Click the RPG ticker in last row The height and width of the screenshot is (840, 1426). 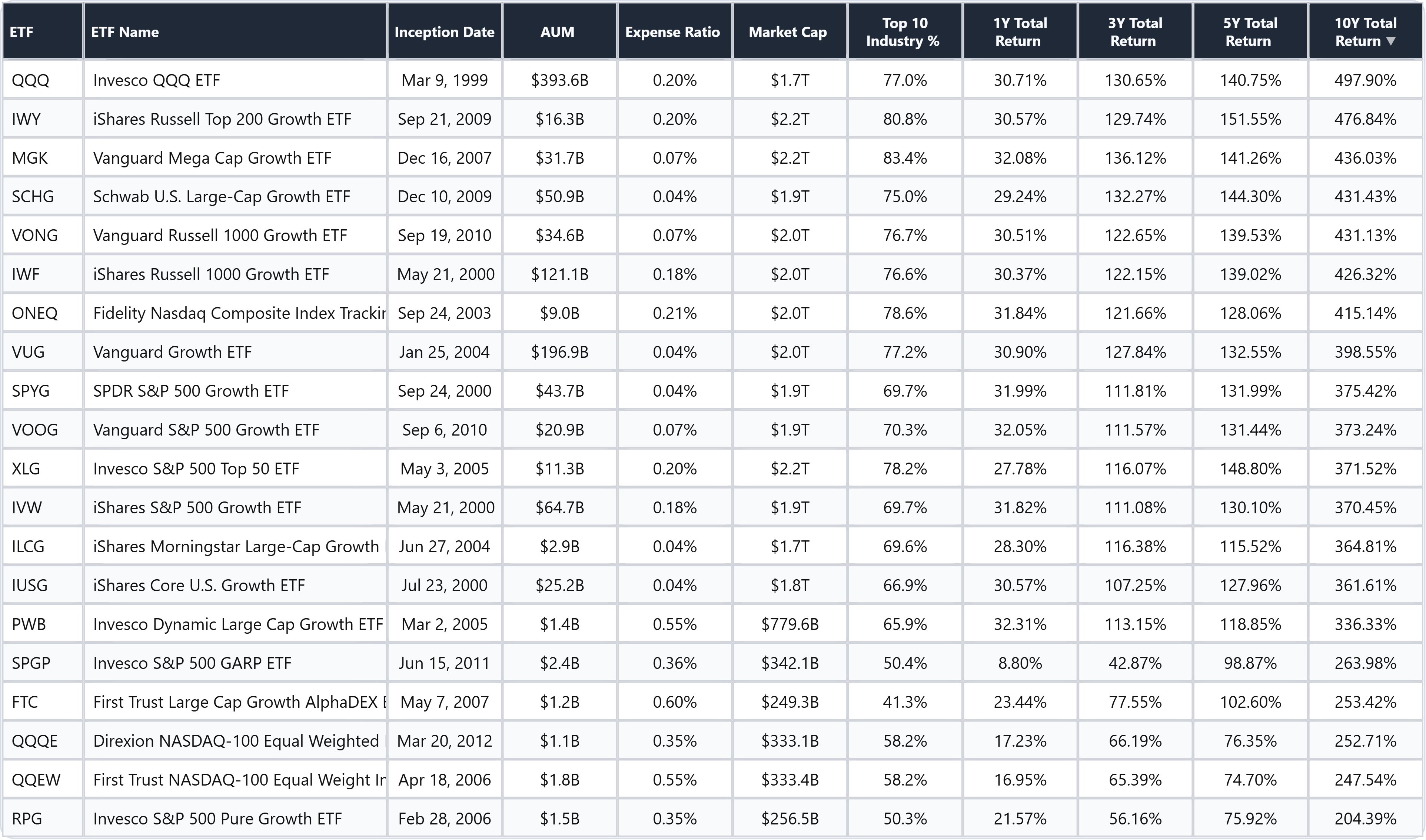[27, 819]
